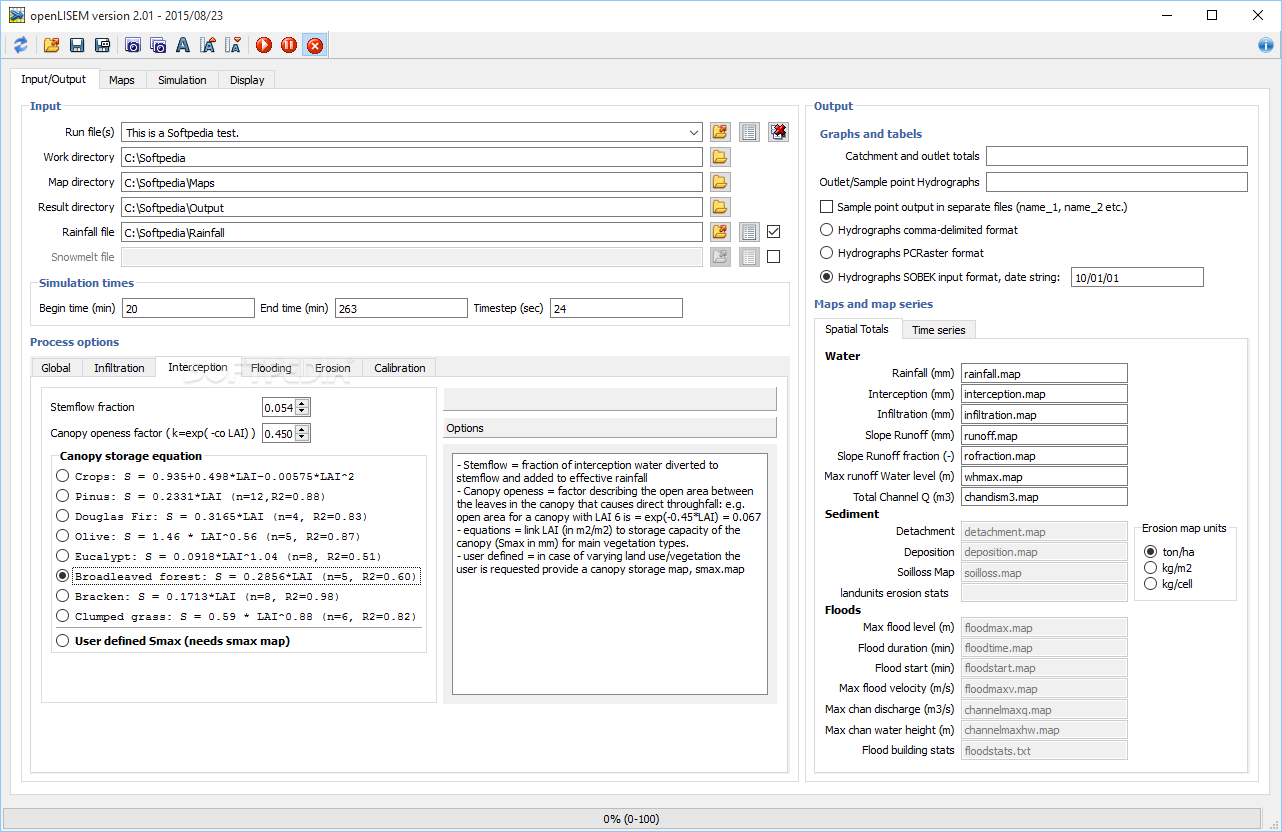Click the End time (min) field
1282x832 pixels.
(401, 308)
